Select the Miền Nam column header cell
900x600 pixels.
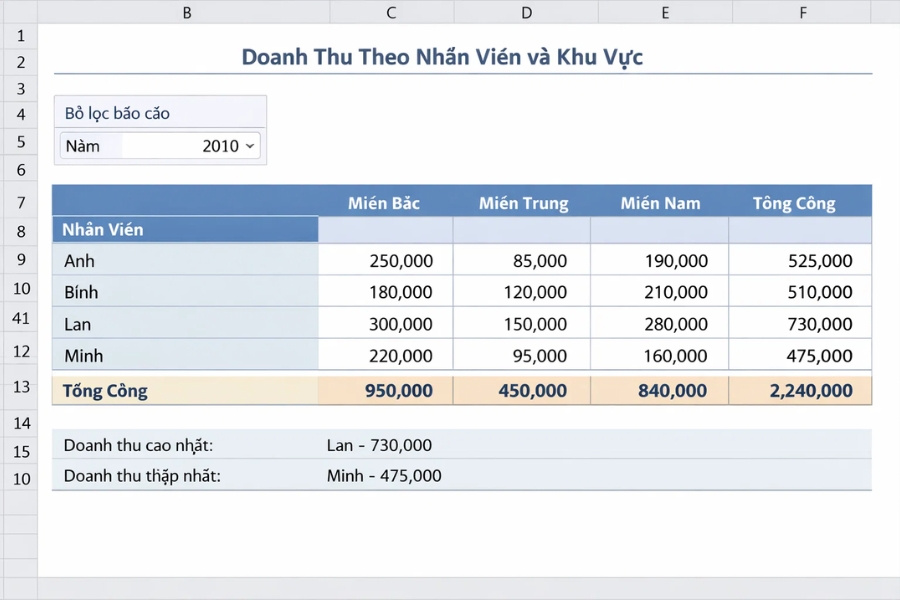pyautogui.click(x=660, y=202)
